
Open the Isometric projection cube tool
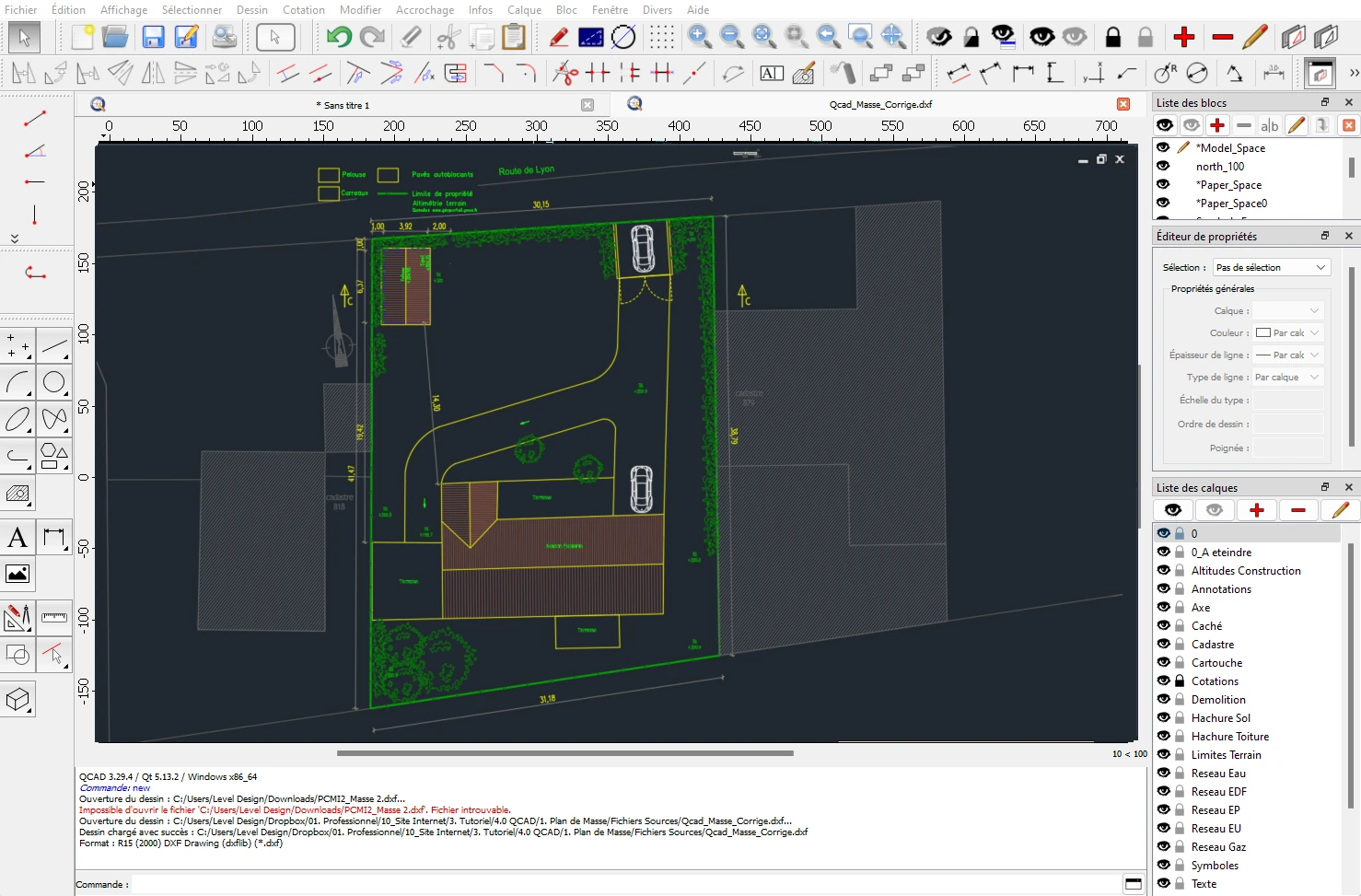tap(17, 700)
